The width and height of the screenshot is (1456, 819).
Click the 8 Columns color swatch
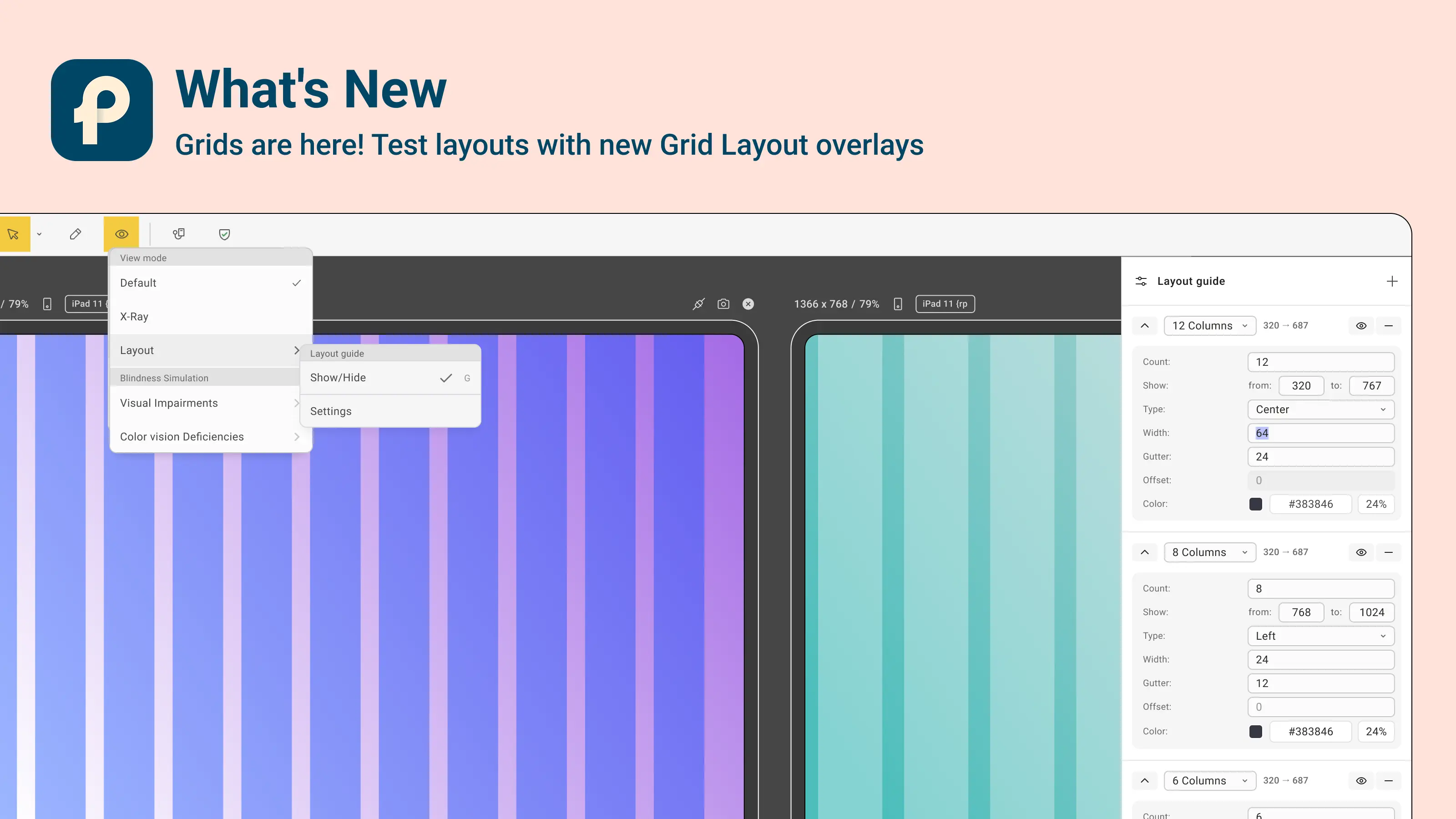click(x=1256, y=732)
